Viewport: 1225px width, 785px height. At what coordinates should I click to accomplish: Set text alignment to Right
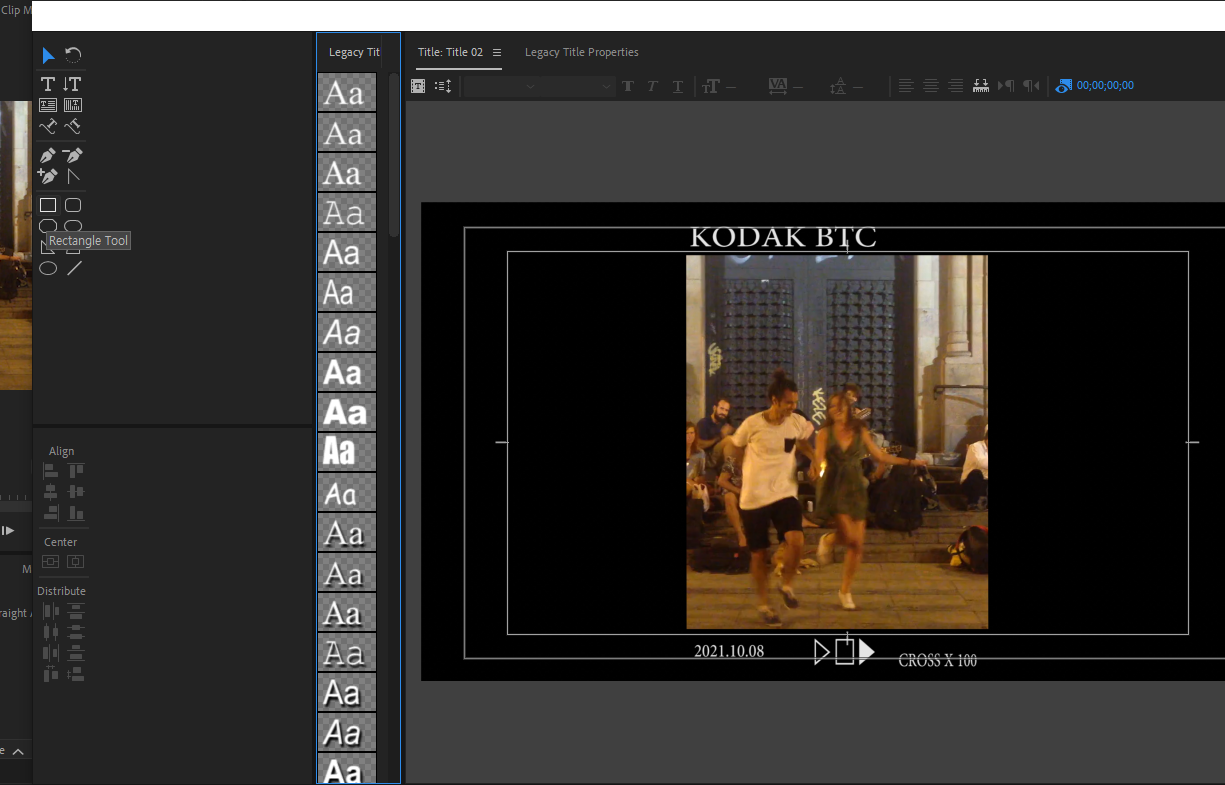coord(956,86)
